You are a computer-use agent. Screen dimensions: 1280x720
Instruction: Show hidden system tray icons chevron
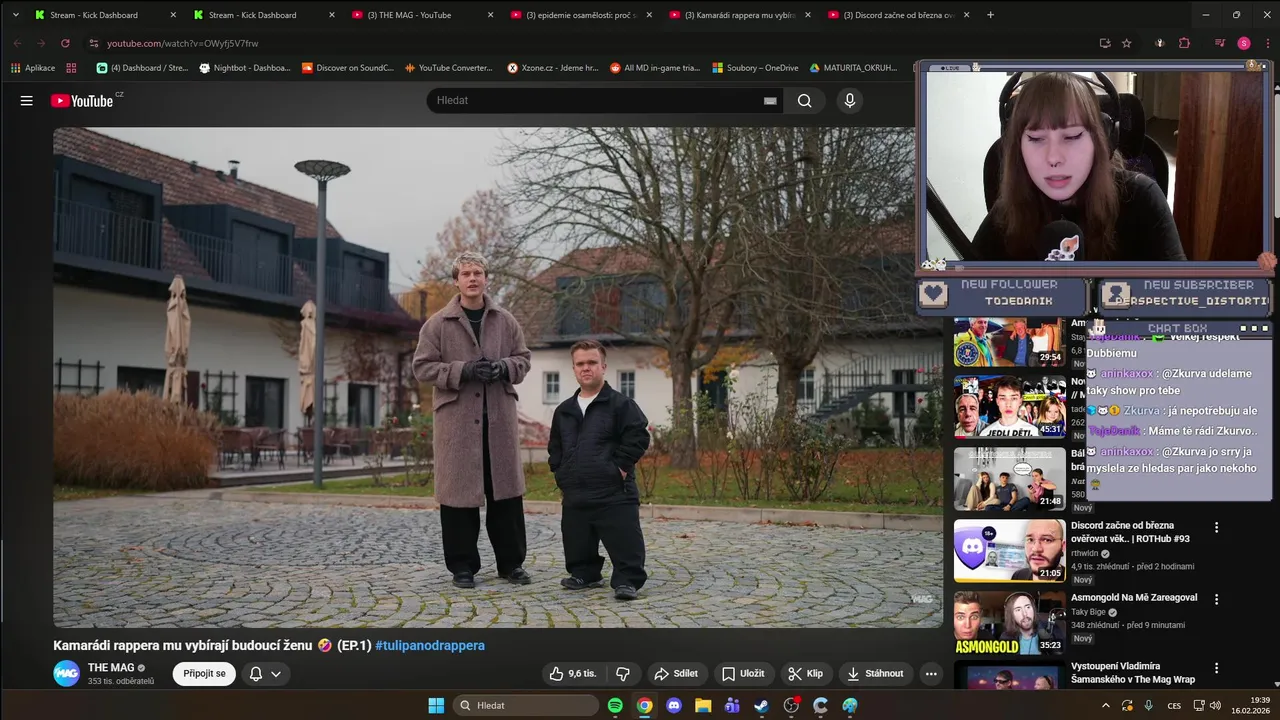click(x=1106, y=705)
